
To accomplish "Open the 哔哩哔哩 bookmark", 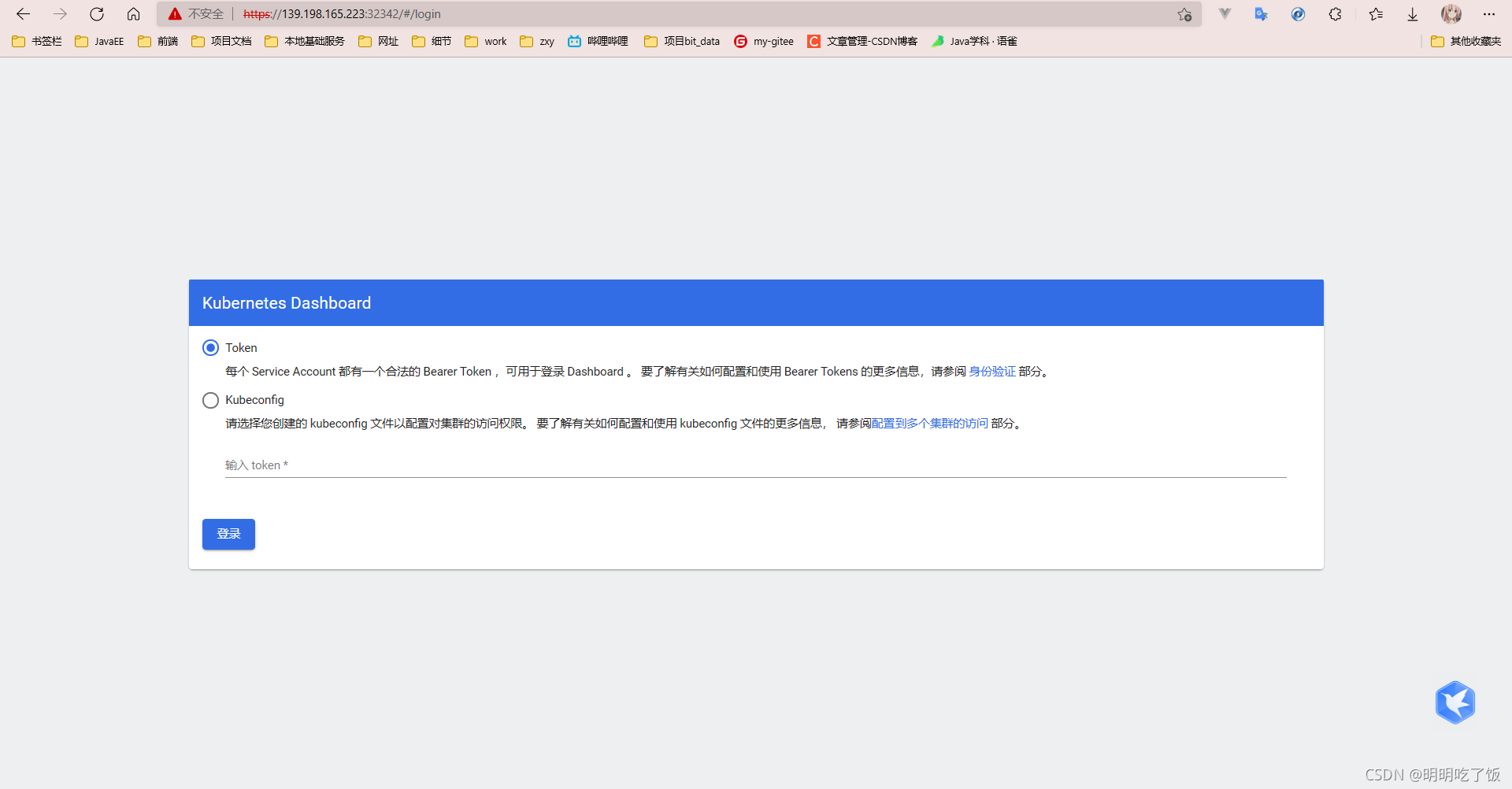I will (598, 41).
